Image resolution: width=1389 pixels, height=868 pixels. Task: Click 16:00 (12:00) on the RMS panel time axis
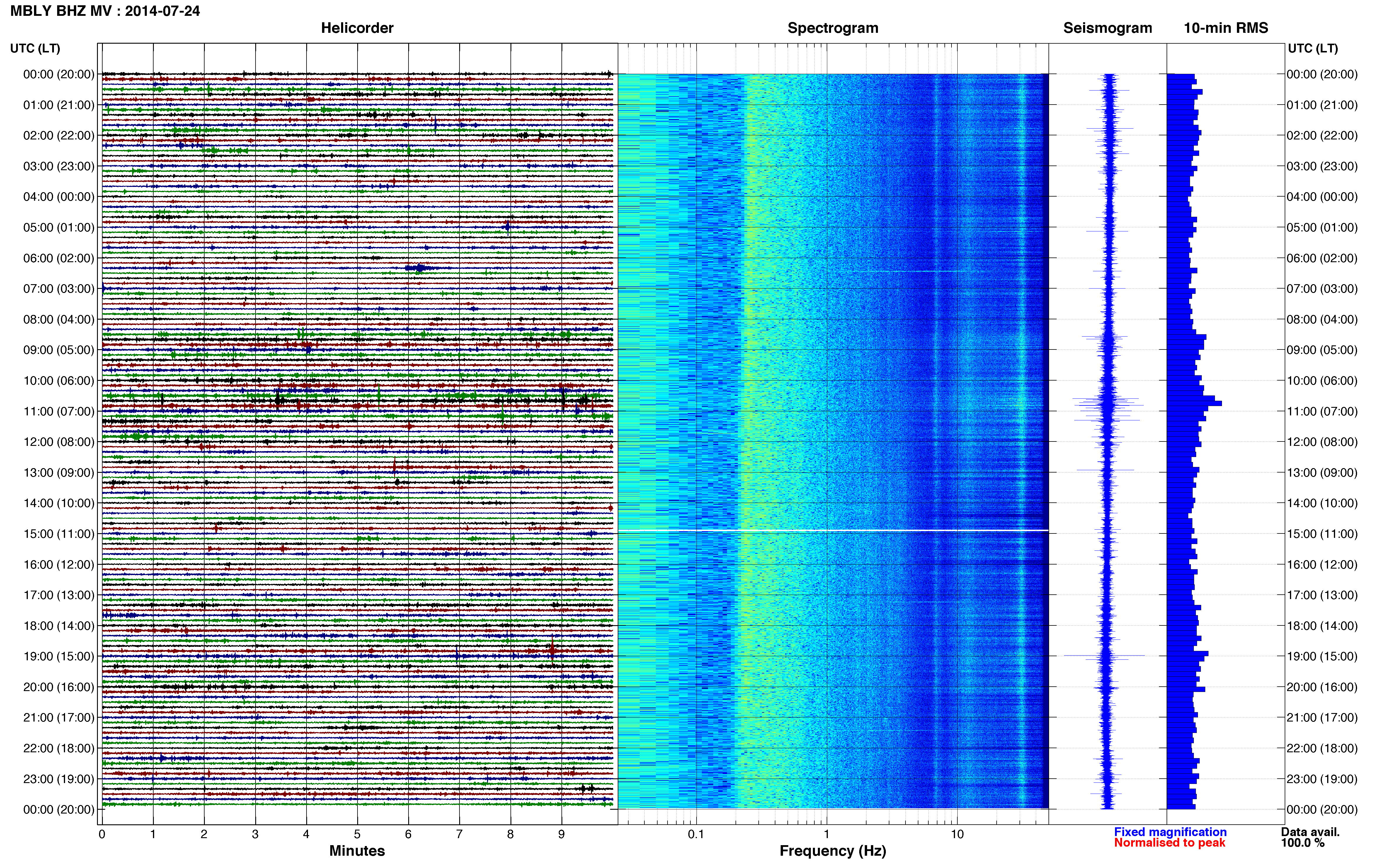tap(1322, 564)
